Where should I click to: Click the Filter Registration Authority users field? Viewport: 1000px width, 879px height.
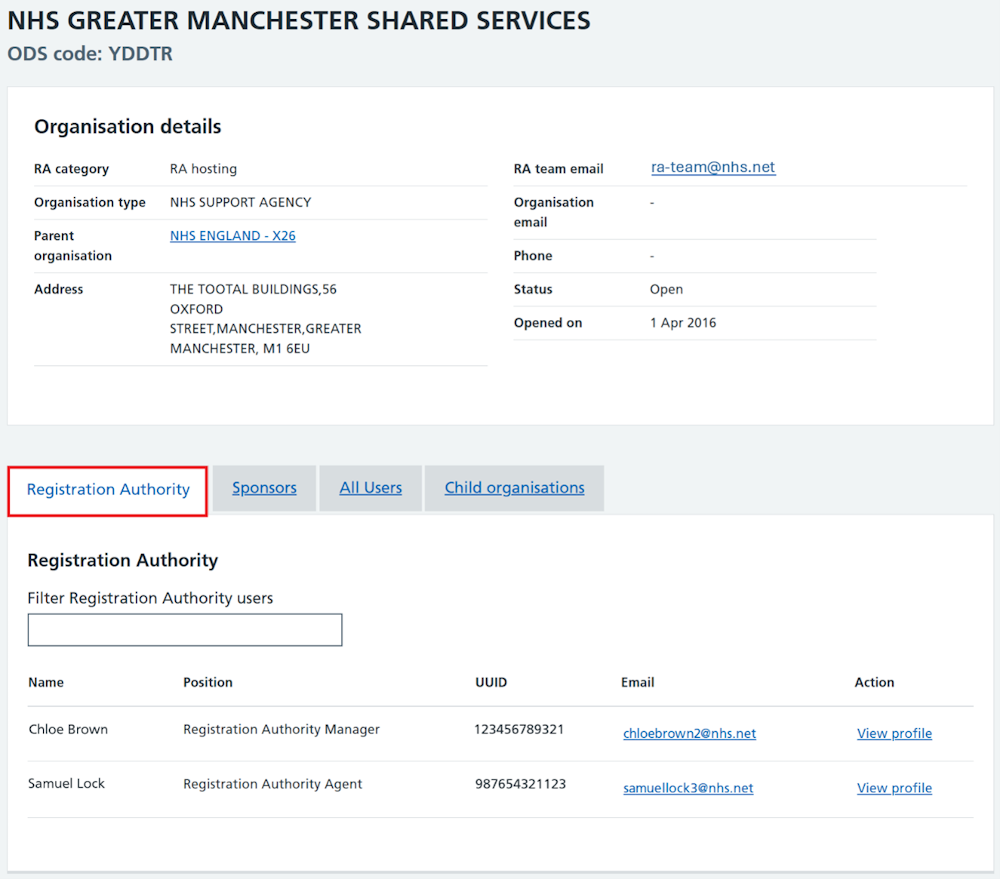pyautogui.click(x=185, y=630)
